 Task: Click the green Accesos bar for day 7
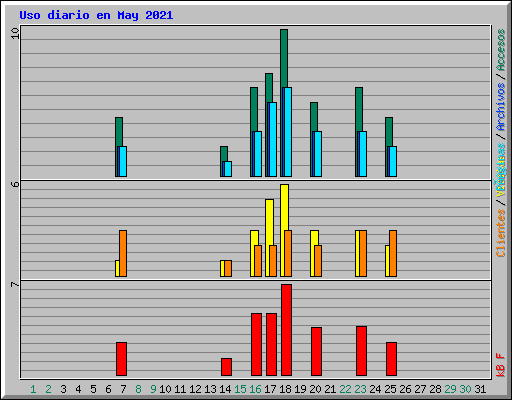coord(119,132)
